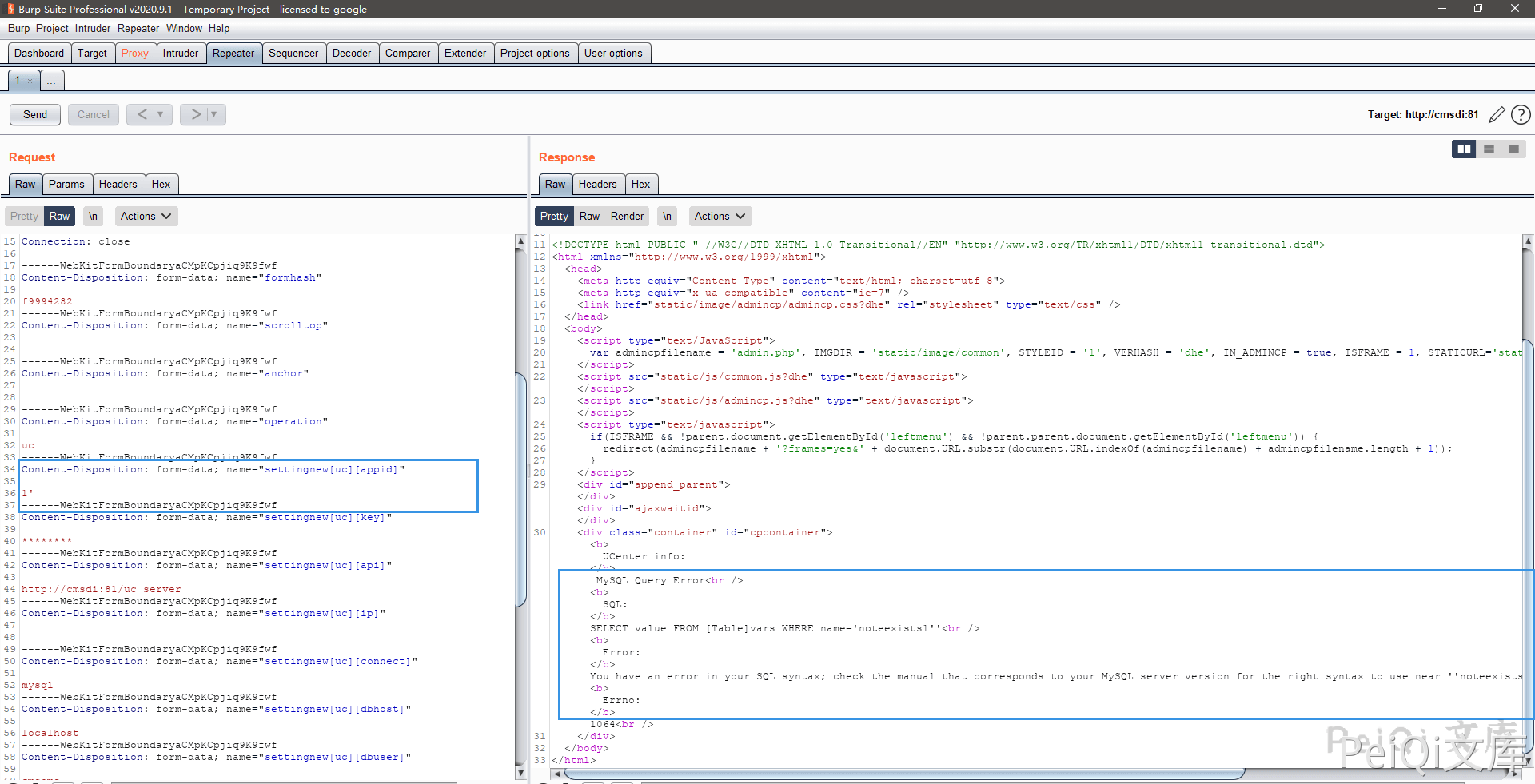This screenshot has height=784, width=1535.
Task: Open the Repeater help question mark icon
Action: point(1521,115)
